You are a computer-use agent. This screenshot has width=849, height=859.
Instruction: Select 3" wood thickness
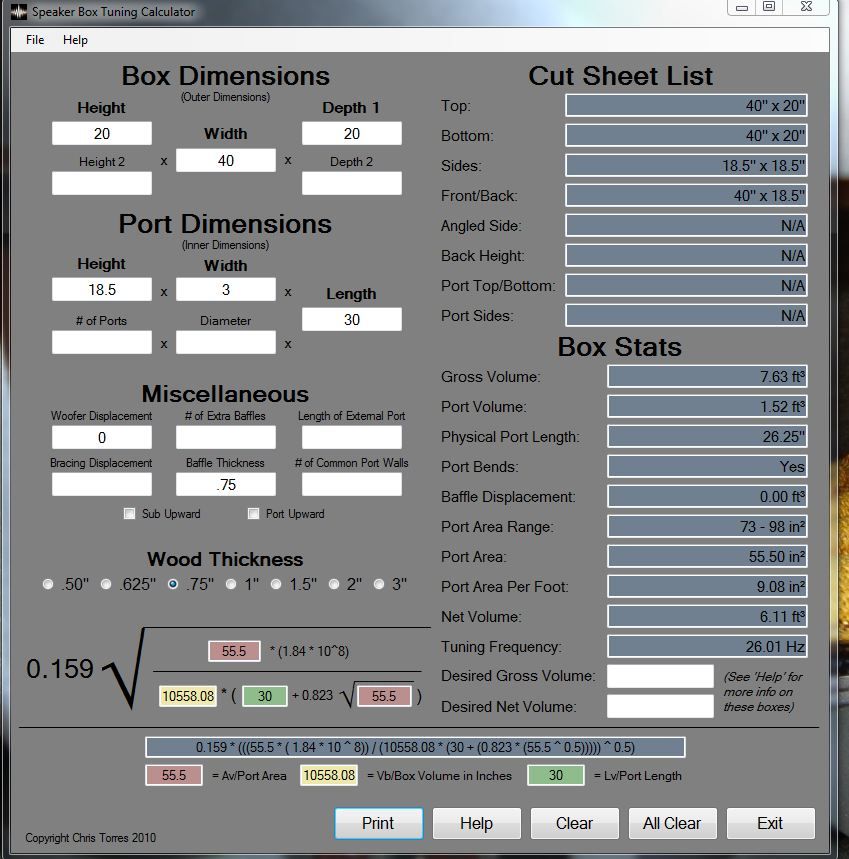[378, 584]
